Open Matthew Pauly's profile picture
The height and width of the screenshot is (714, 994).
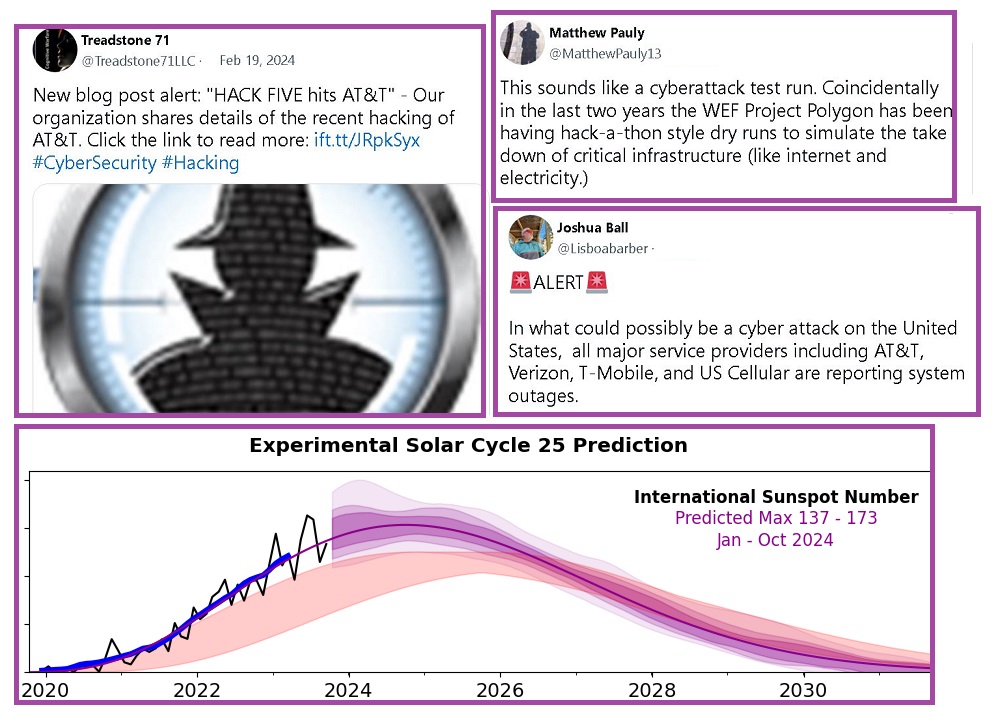(522, 42)
